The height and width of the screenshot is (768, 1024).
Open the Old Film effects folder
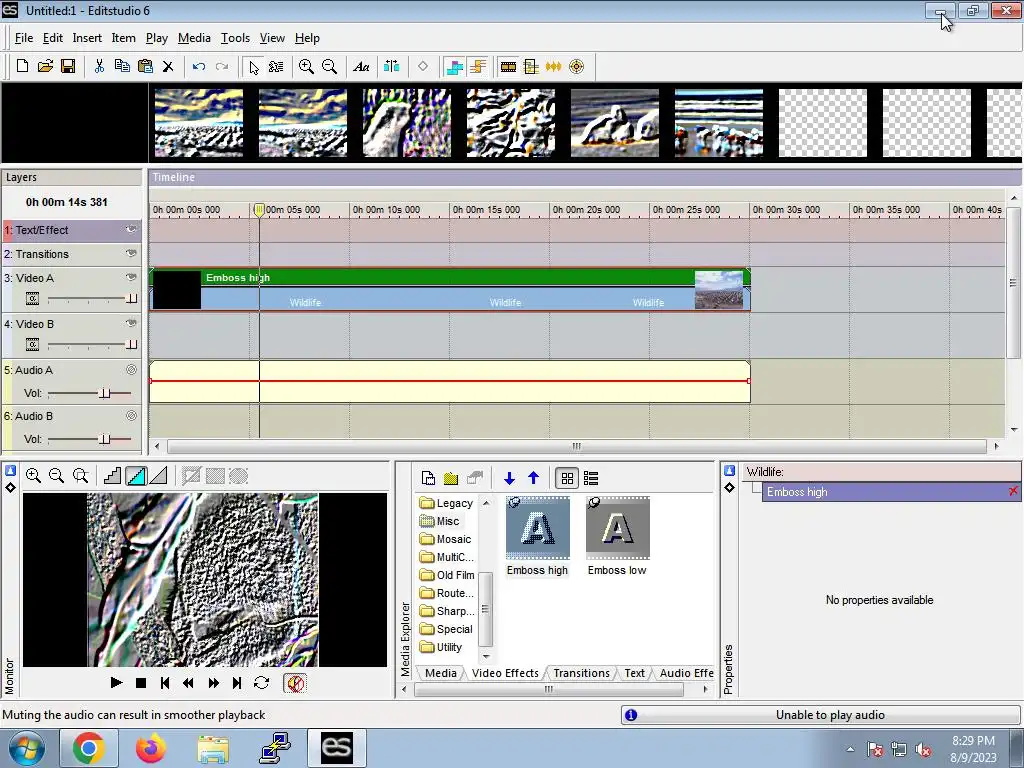click(x=454, y=575)
